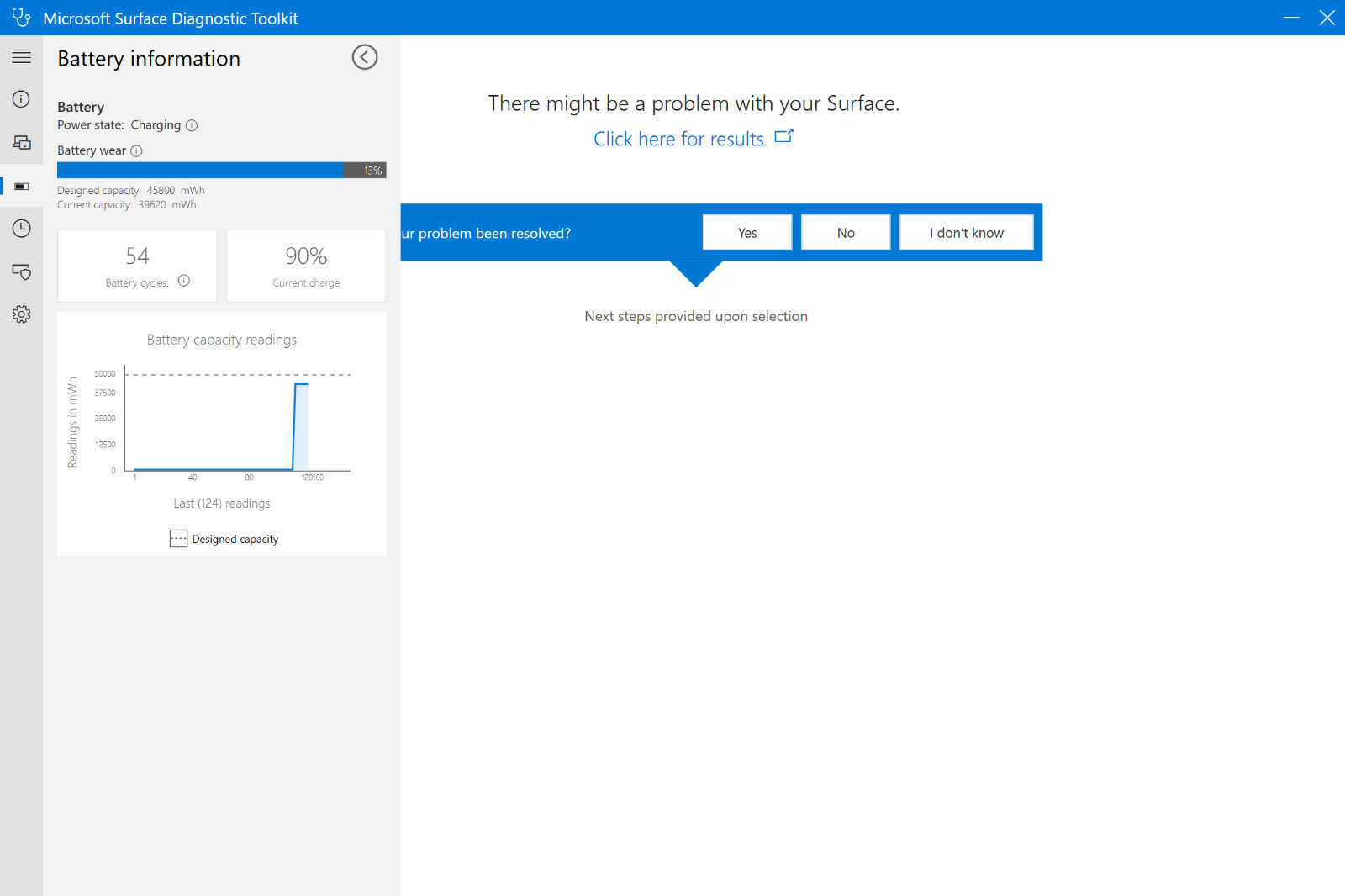1345x896 pixels.
Task: Click the Battery wear info icon
Action: click(x=136, y=150)
